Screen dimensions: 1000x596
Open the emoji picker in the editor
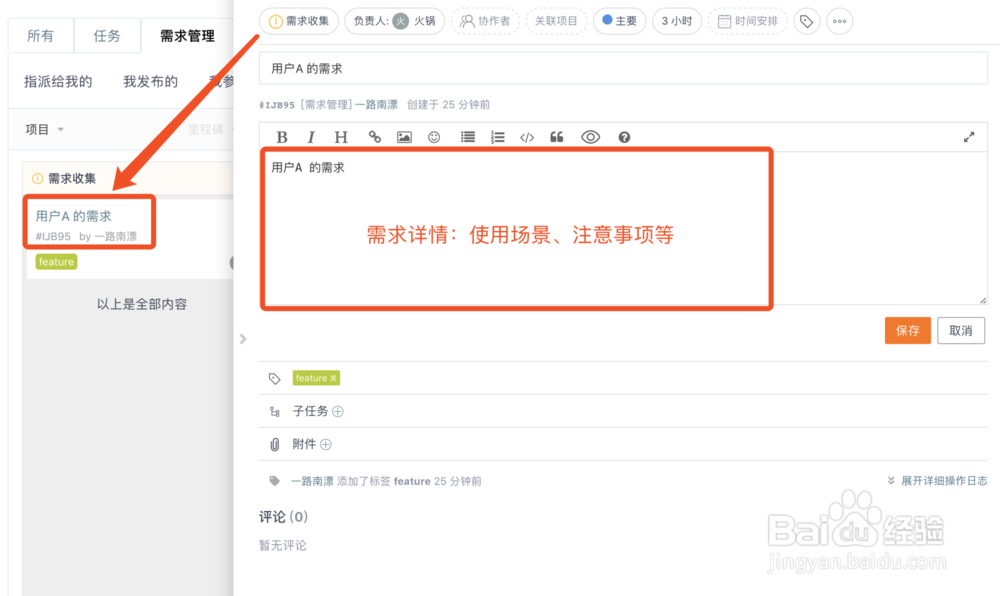tap(434, 137)
